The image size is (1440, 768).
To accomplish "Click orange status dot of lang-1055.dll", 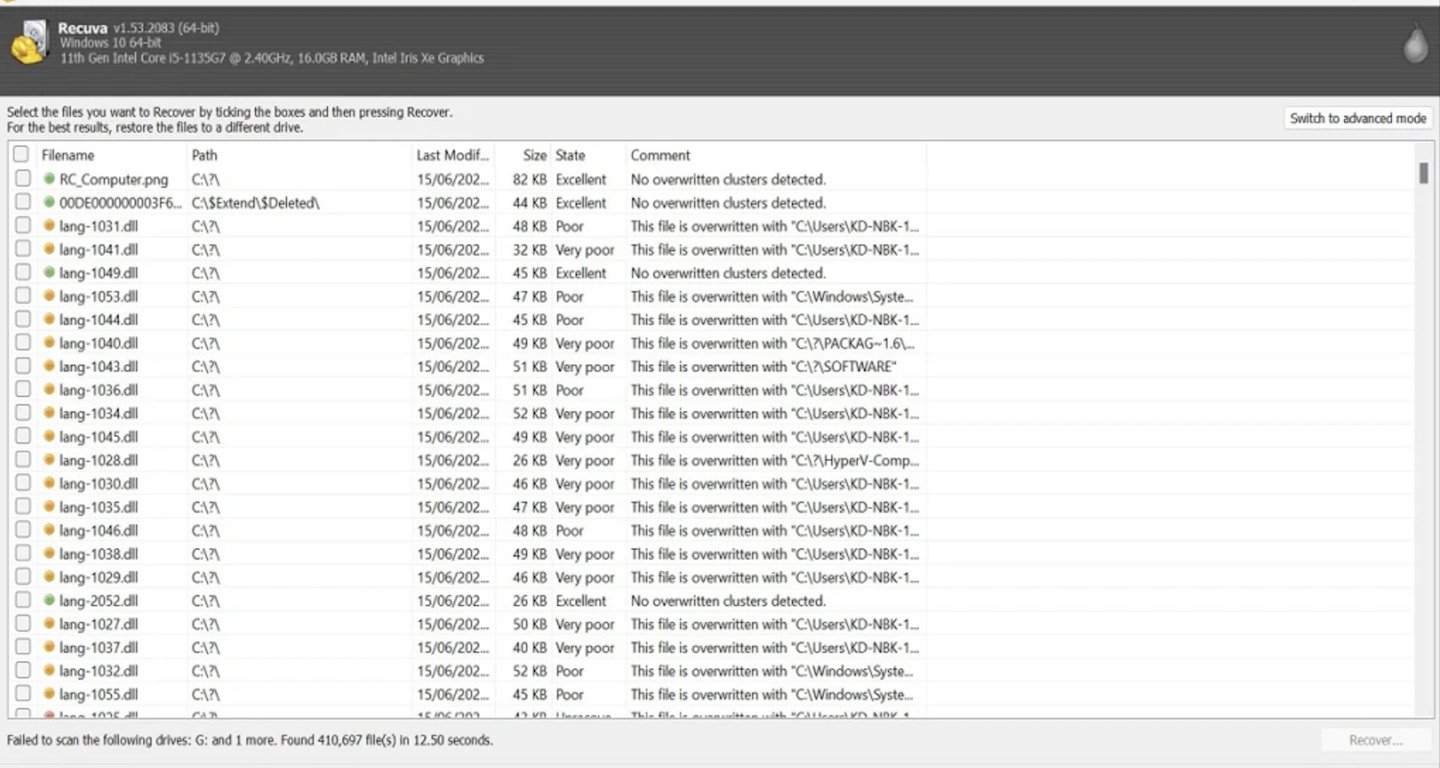I will click(49, 694).
